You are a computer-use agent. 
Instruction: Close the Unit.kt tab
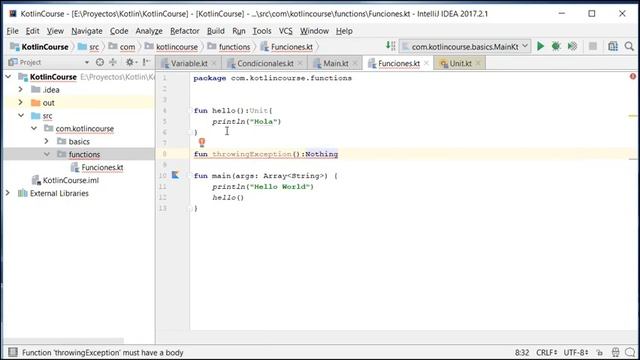click(478, 63)
